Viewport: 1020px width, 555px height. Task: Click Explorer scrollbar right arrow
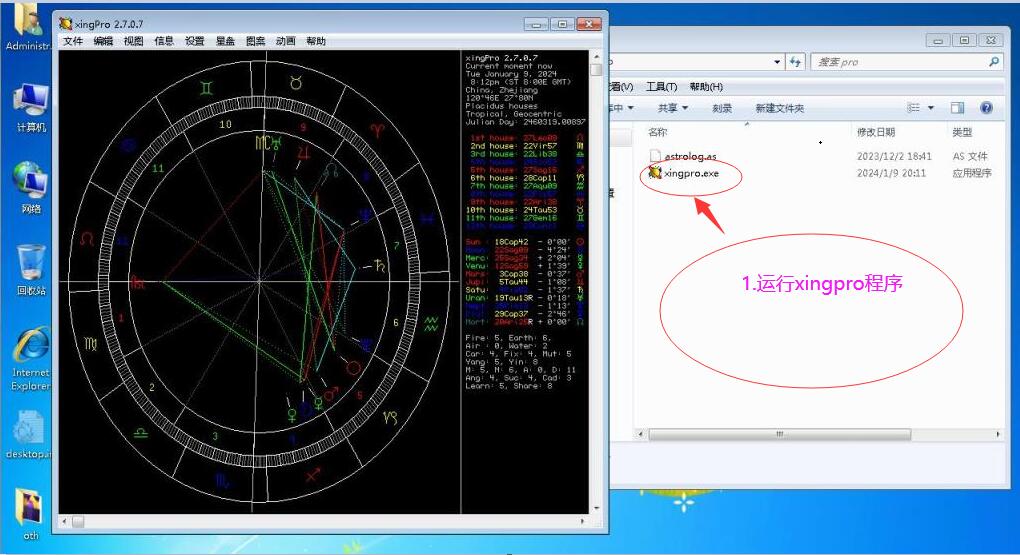click(x=998, y=434)
